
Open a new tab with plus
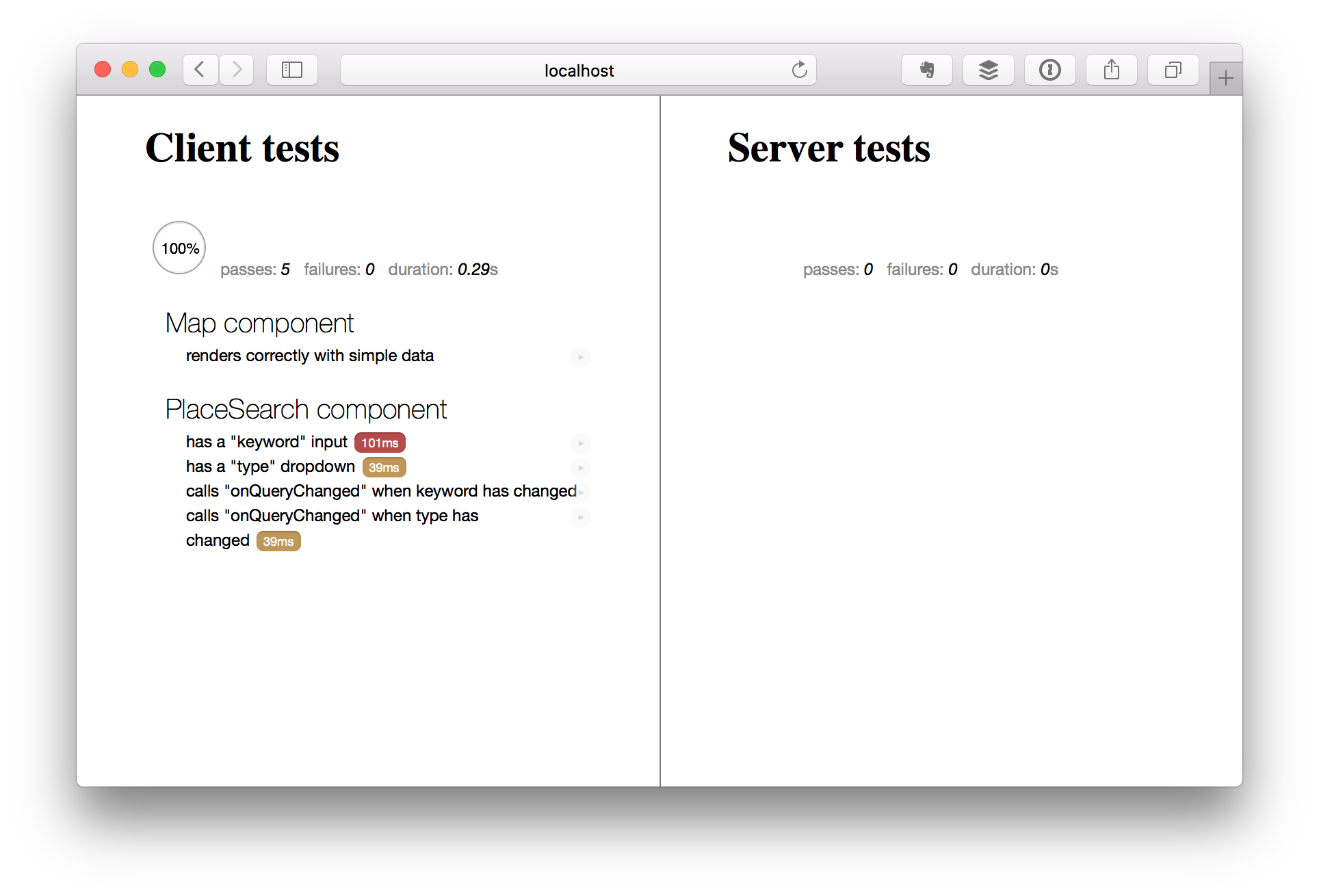[x=1225, y=79]
